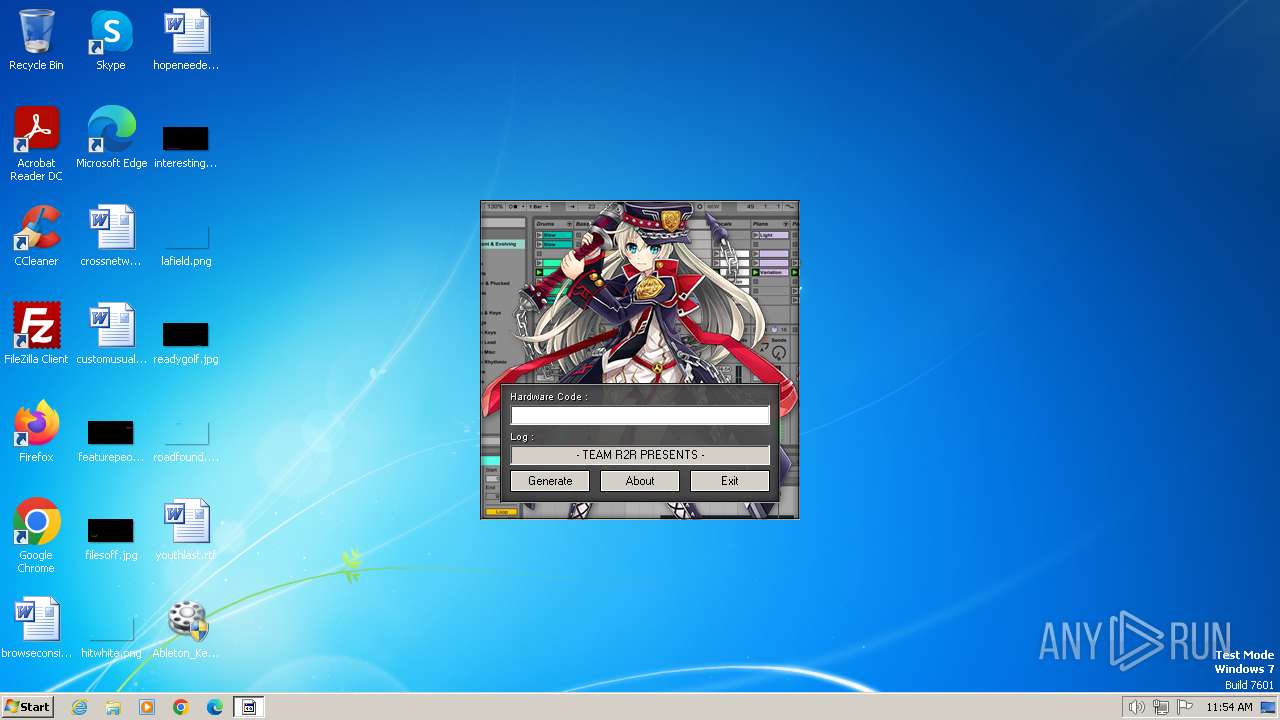Select the readygolf.jpg file icon
The width and height of the screenshot is (1280, 720).
pos(186,341)
